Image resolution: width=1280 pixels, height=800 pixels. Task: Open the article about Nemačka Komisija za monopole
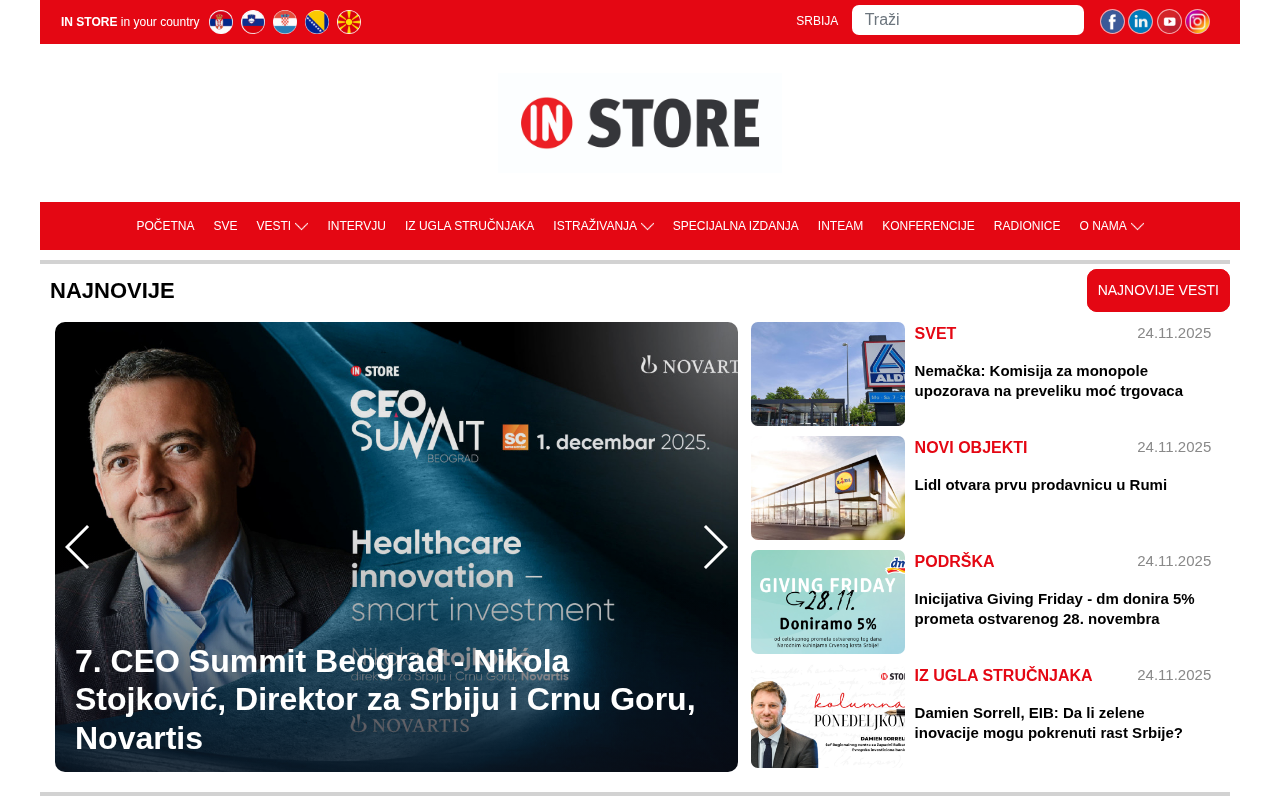(x=1048, y=381)
